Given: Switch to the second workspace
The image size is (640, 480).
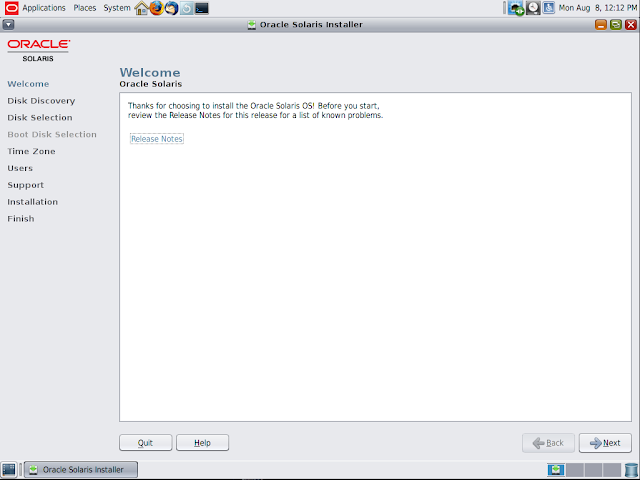Looking at the screenshot, I should coord(575,470).
